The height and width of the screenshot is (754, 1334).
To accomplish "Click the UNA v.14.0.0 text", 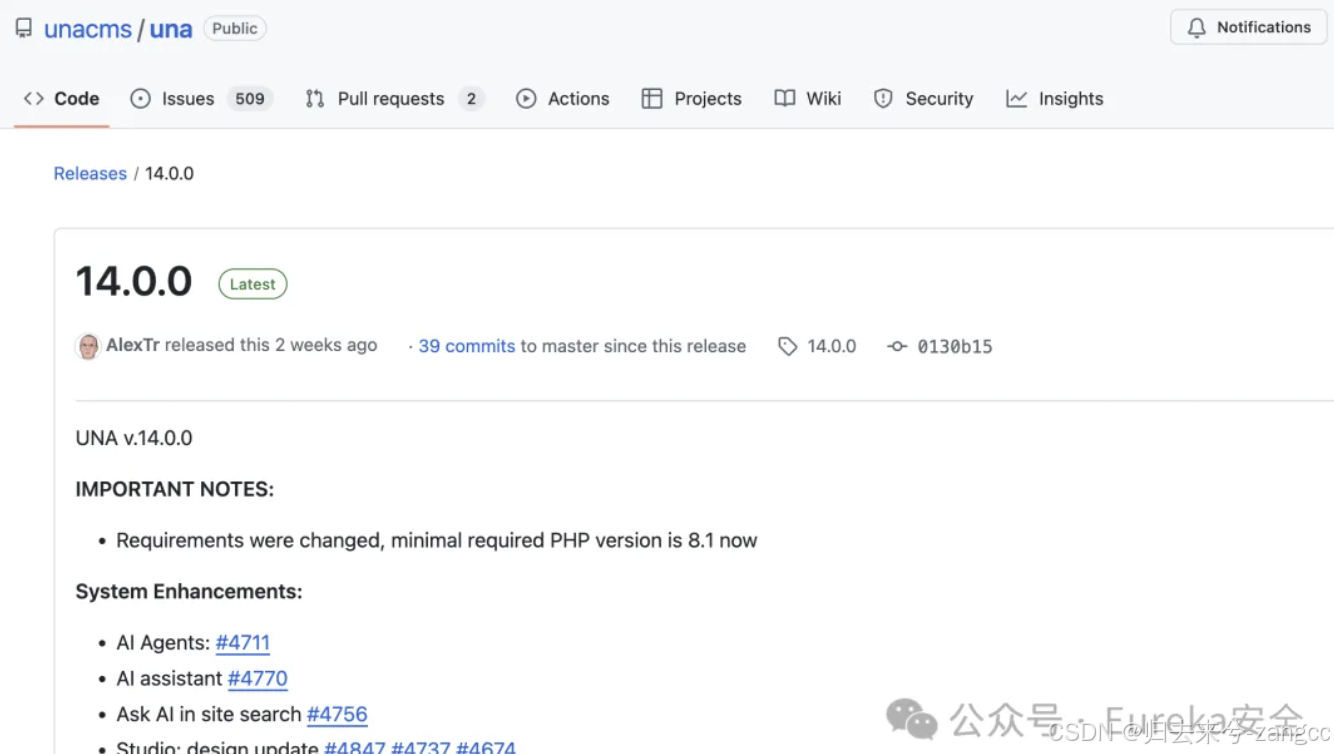I will 134,438.
